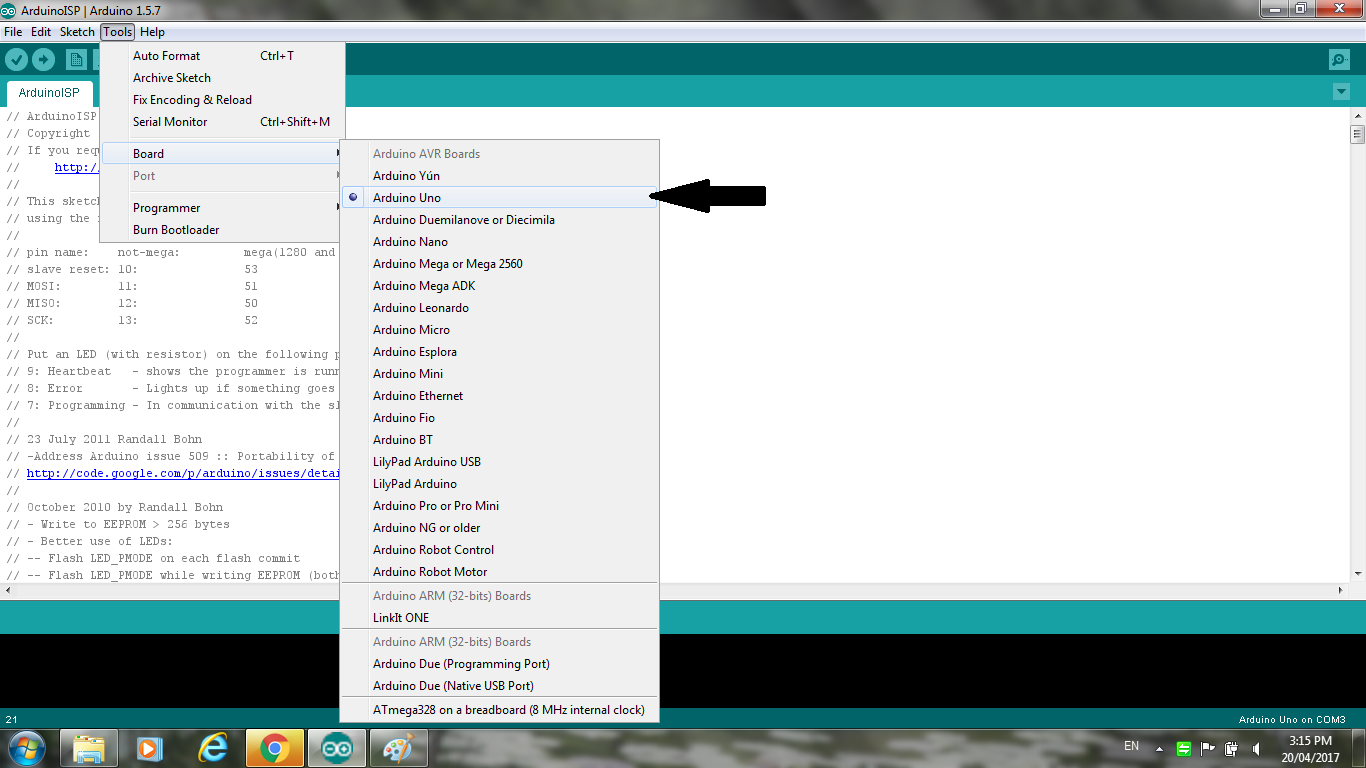Click the Verify checkmark toolbar button
The width and height of the screenshot is (1366, 768).
(16, 60)
